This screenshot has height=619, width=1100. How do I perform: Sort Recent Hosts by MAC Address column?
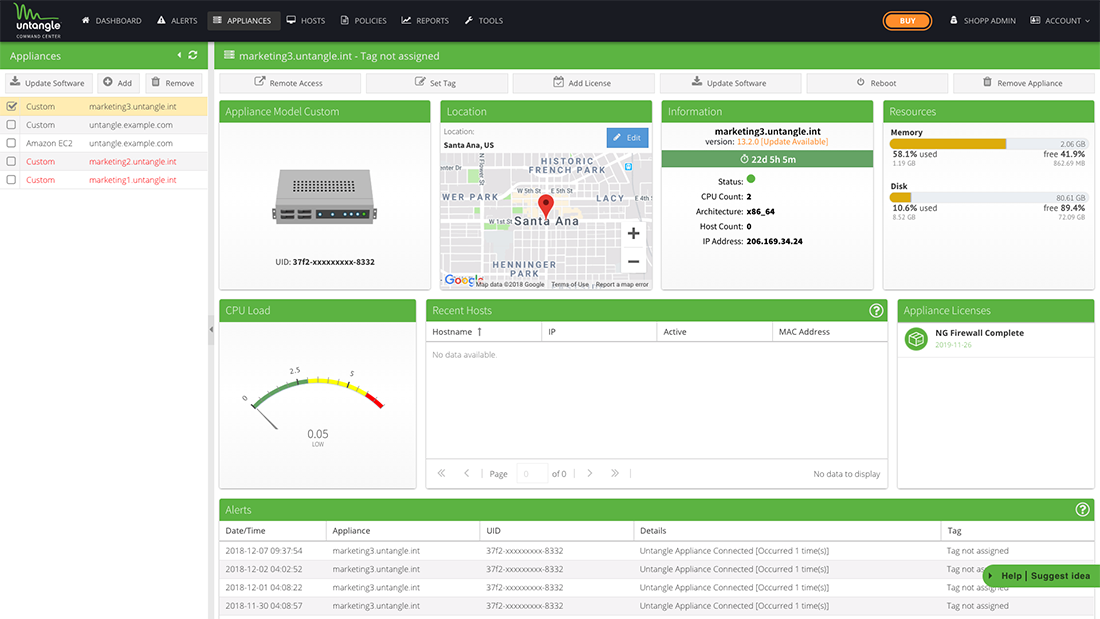(829, 331)
